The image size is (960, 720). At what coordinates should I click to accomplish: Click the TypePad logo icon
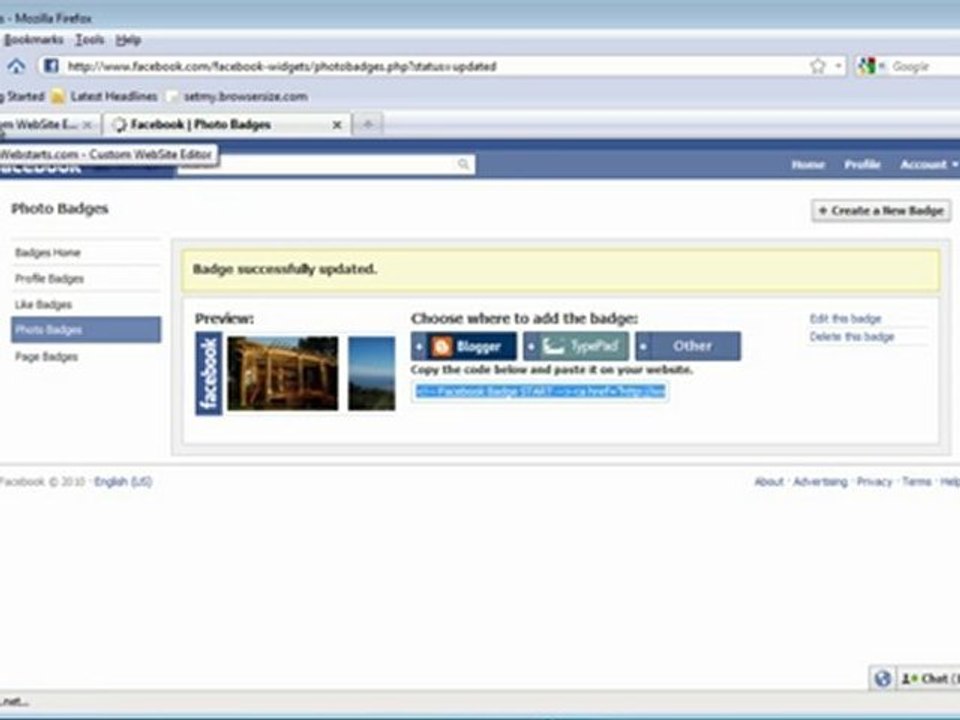point(553,347)
